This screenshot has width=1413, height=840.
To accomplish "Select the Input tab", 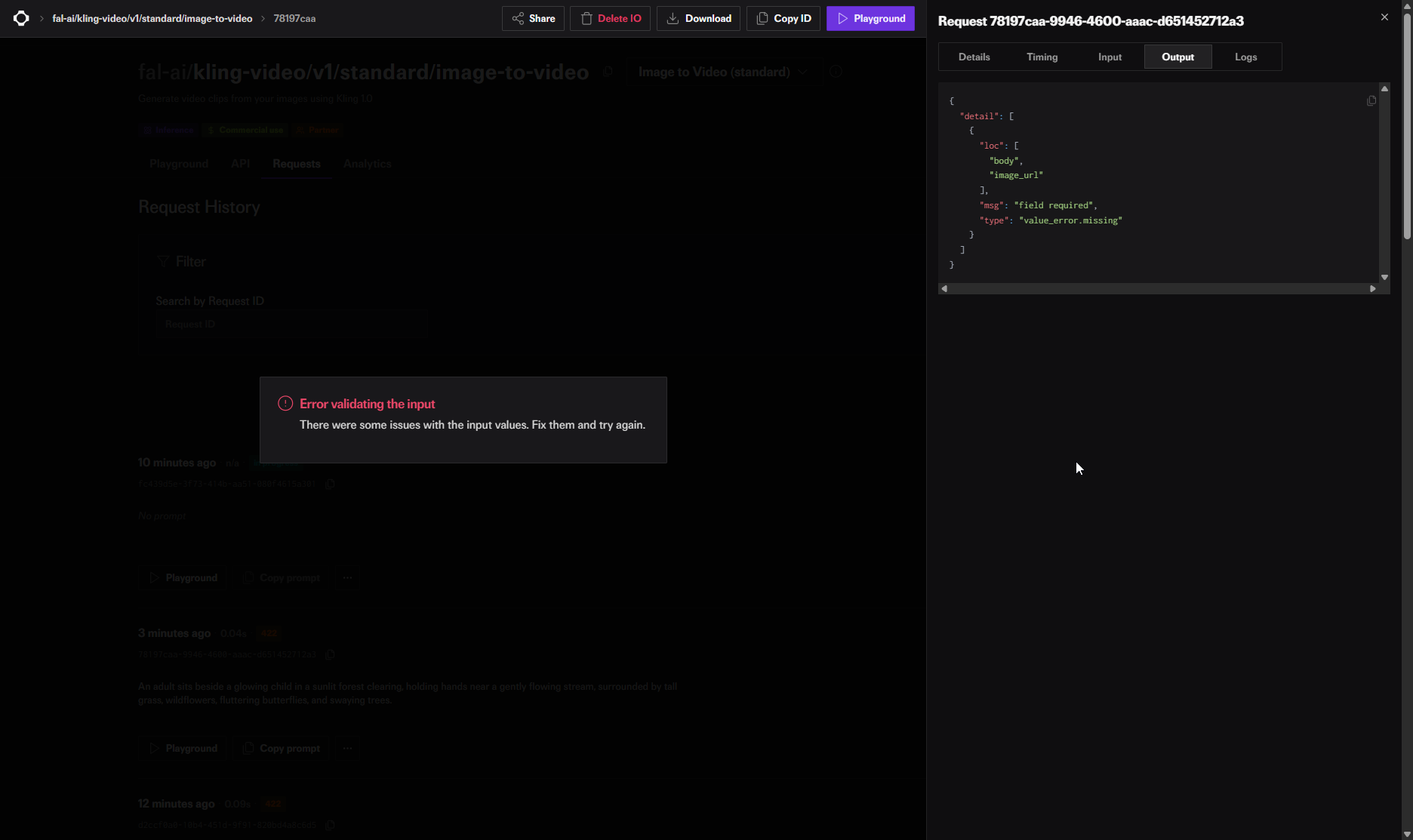I will (x=1110, y=57).
